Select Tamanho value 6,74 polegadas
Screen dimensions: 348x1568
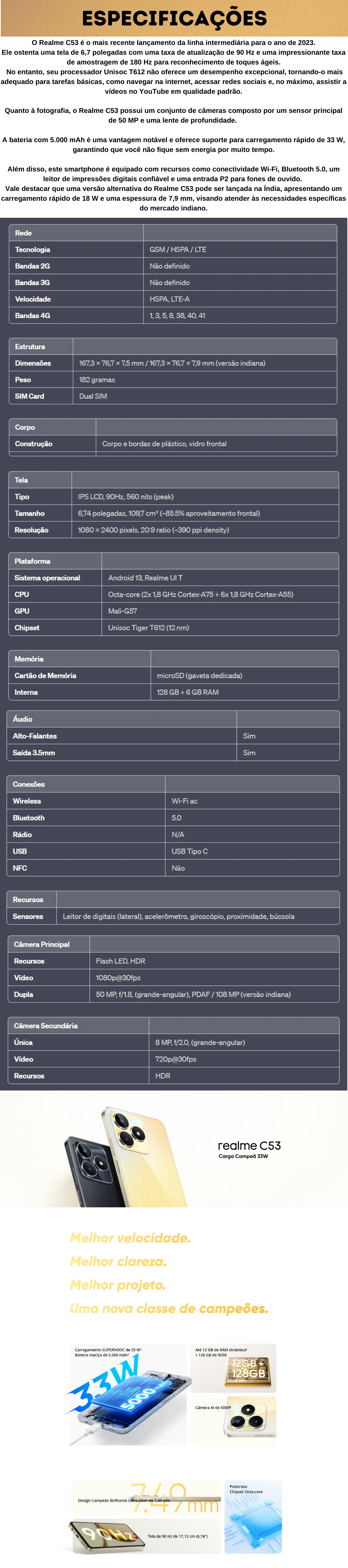168,513
